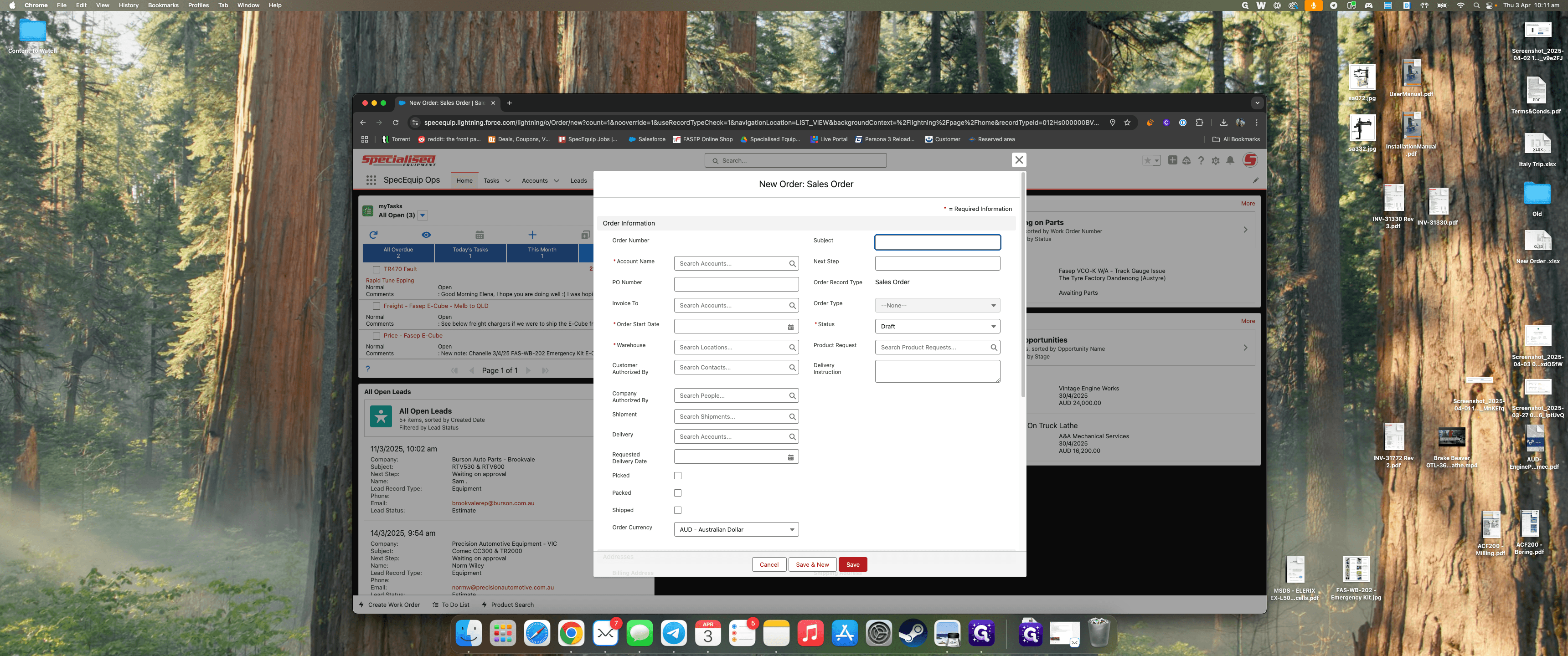Open the Order Type dropdown

[x=938, y=306]
